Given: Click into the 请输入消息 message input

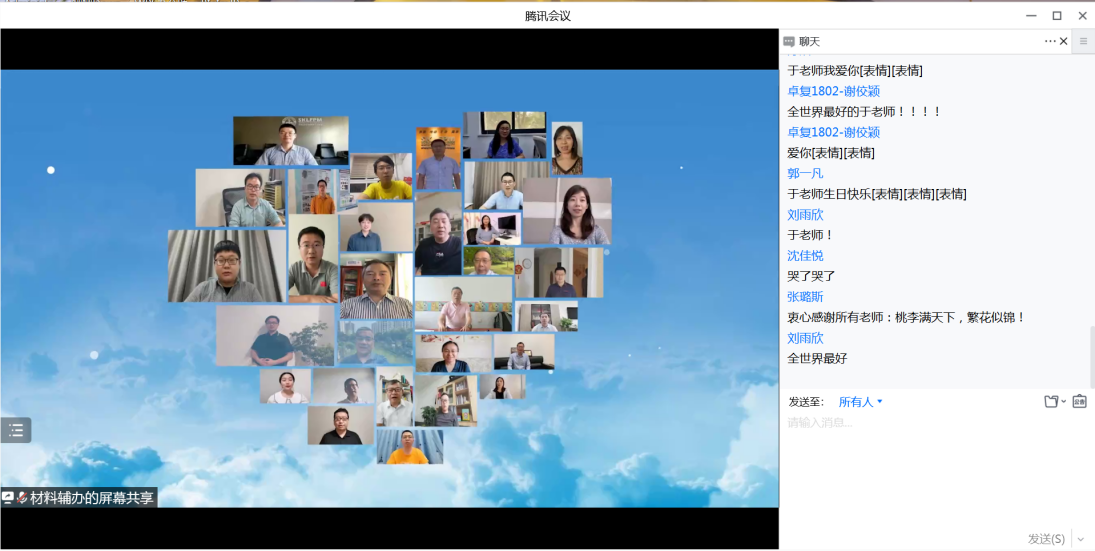Looking at the screenshot, I should click(x=930, y=460).
